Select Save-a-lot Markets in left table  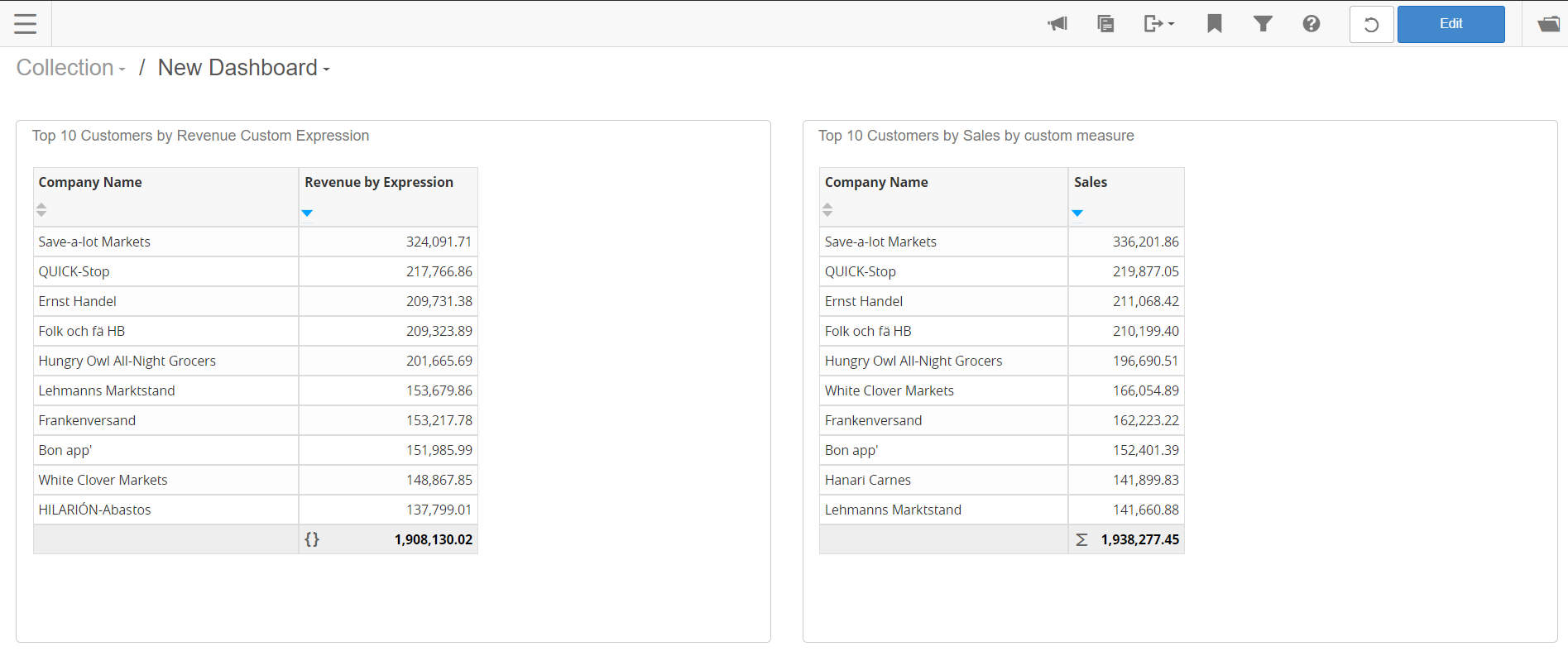click(x=94, y=242)
